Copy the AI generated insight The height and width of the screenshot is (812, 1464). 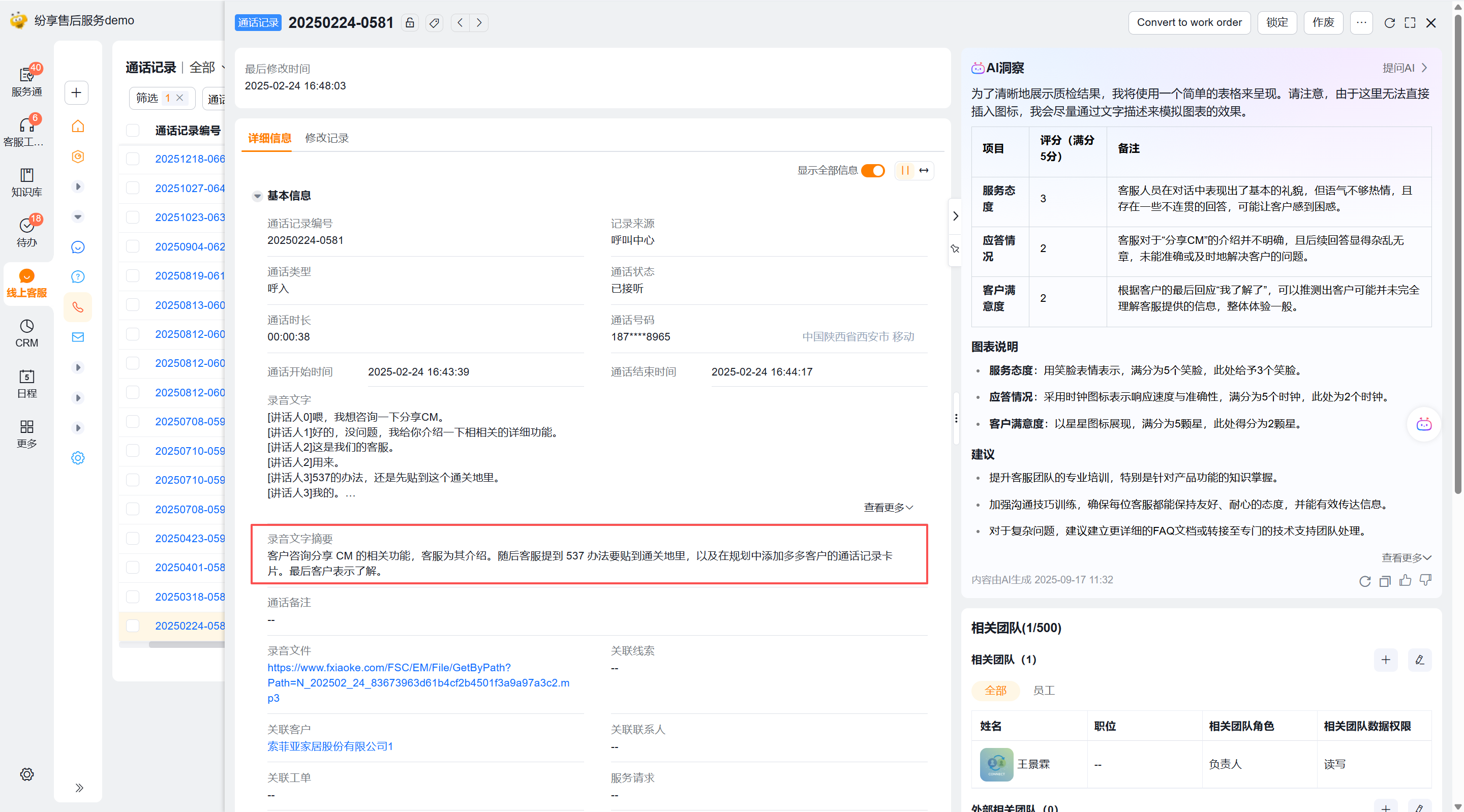tap(1385, 580)
